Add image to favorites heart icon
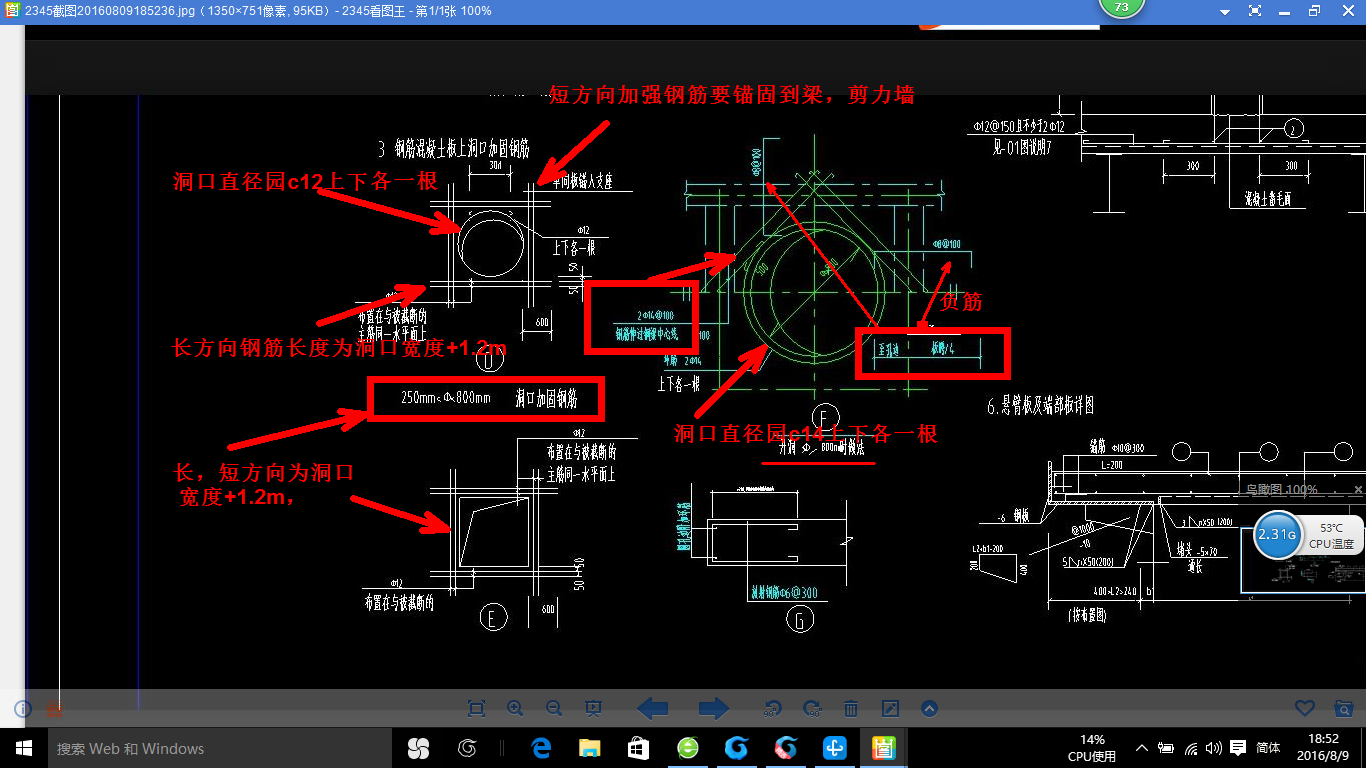The image size is (1366, 768). [x=1305, y=708]
